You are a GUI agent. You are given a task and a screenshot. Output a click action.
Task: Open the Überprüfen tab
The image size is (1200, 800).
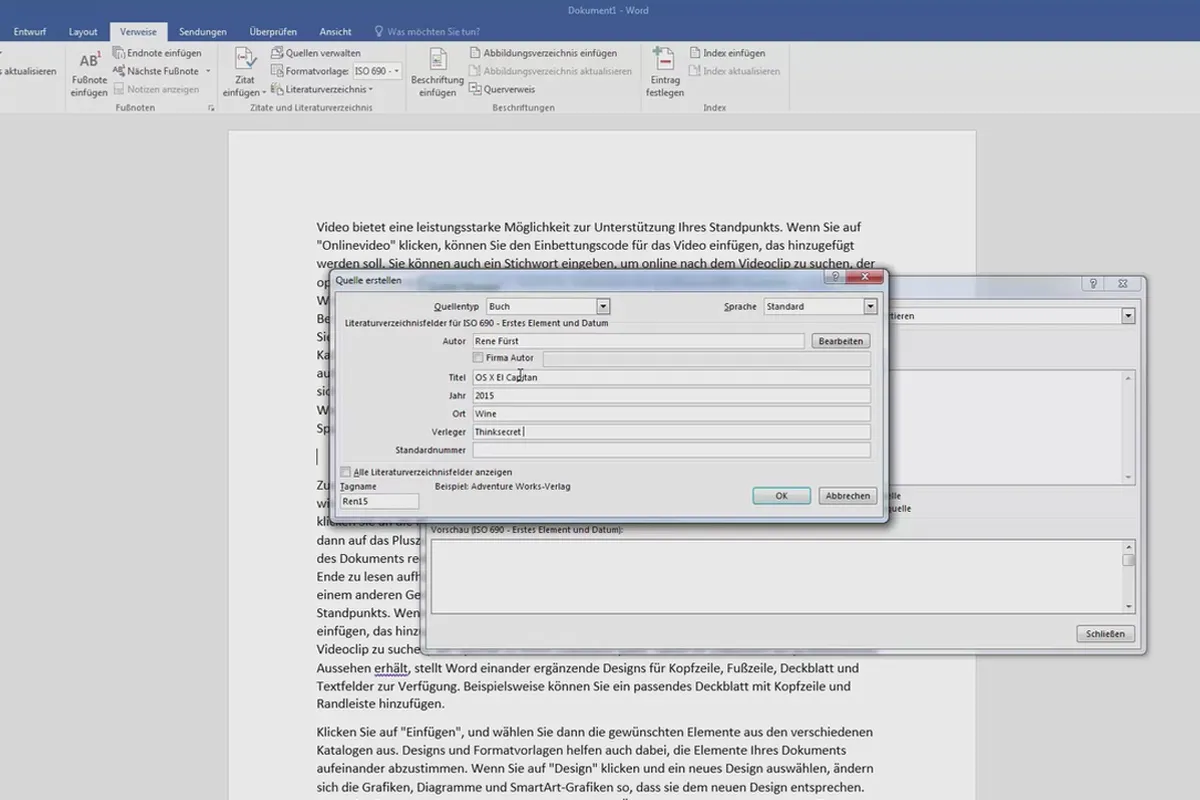pyautogui.click(x=271, y=32)
